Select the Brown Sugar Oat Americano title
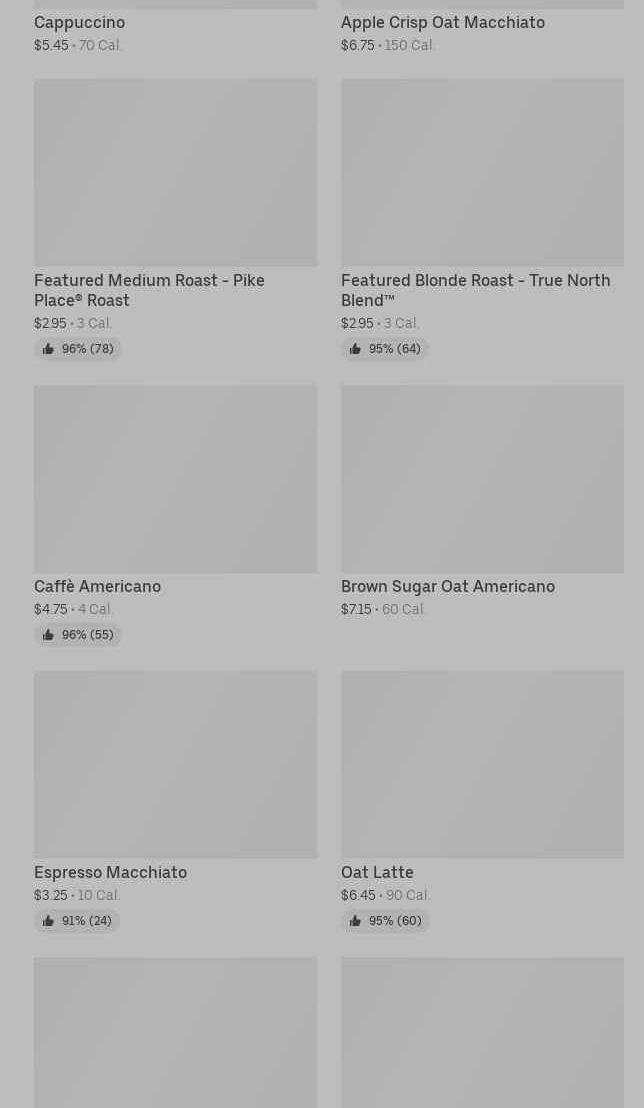Screen dimensions: 644x1108 coord(448,586)
